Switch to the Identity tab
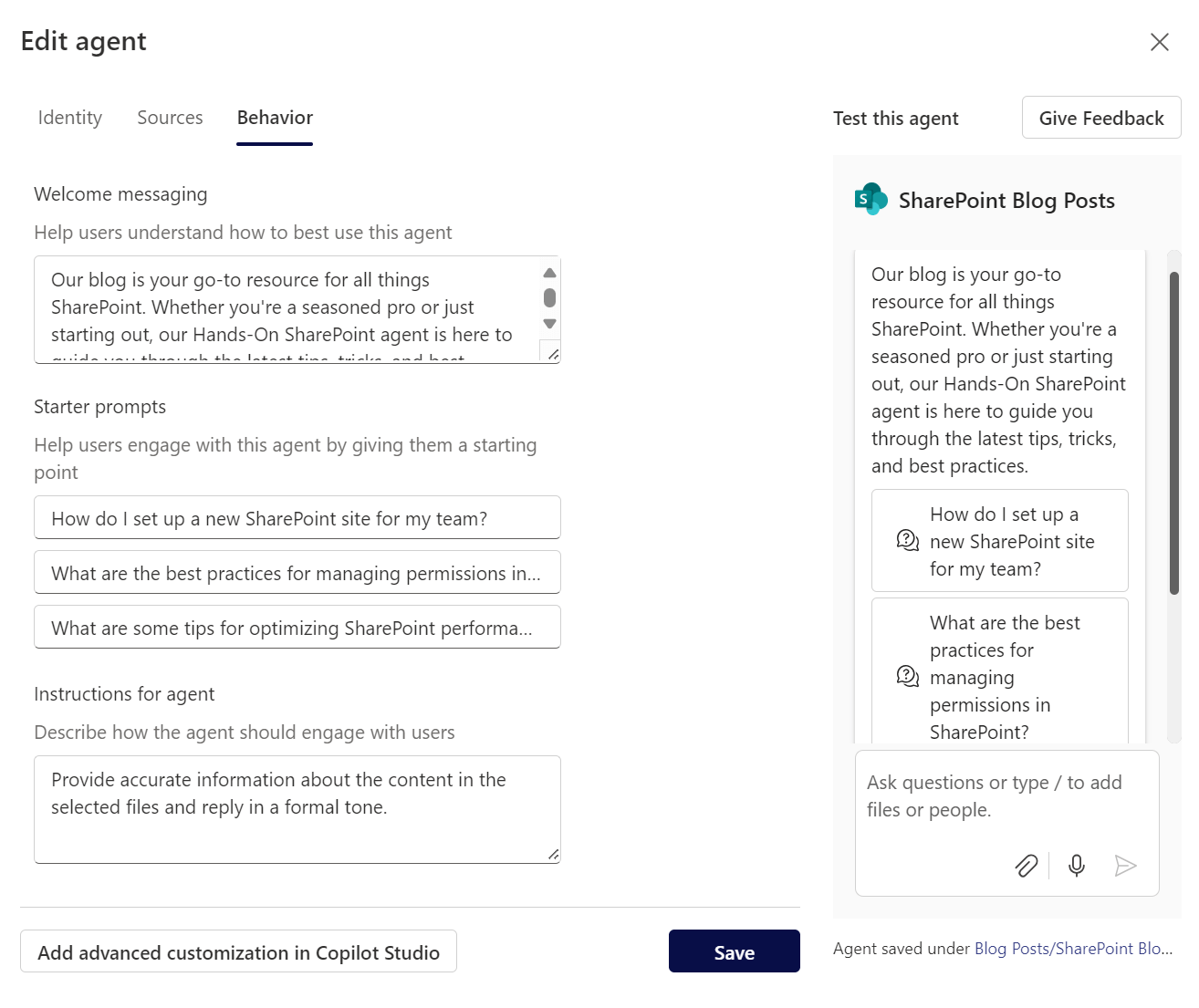The image size is (1199, 1008). pos(69,117)
